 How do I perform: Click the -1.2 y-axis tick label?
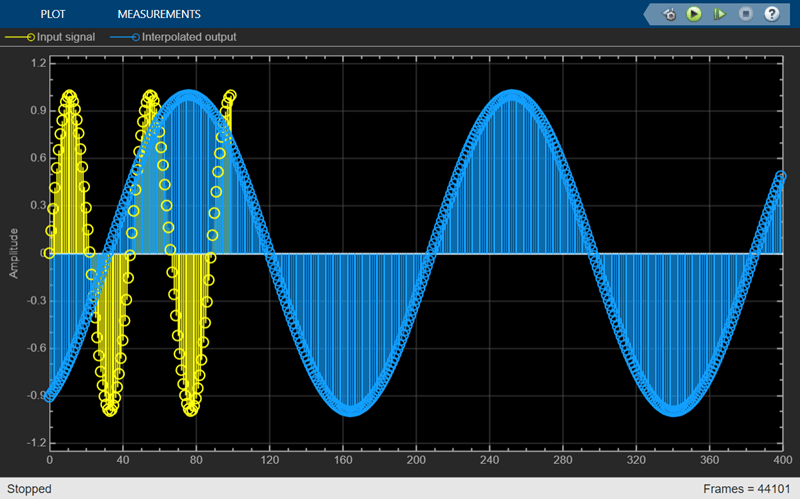pos(37,443)
